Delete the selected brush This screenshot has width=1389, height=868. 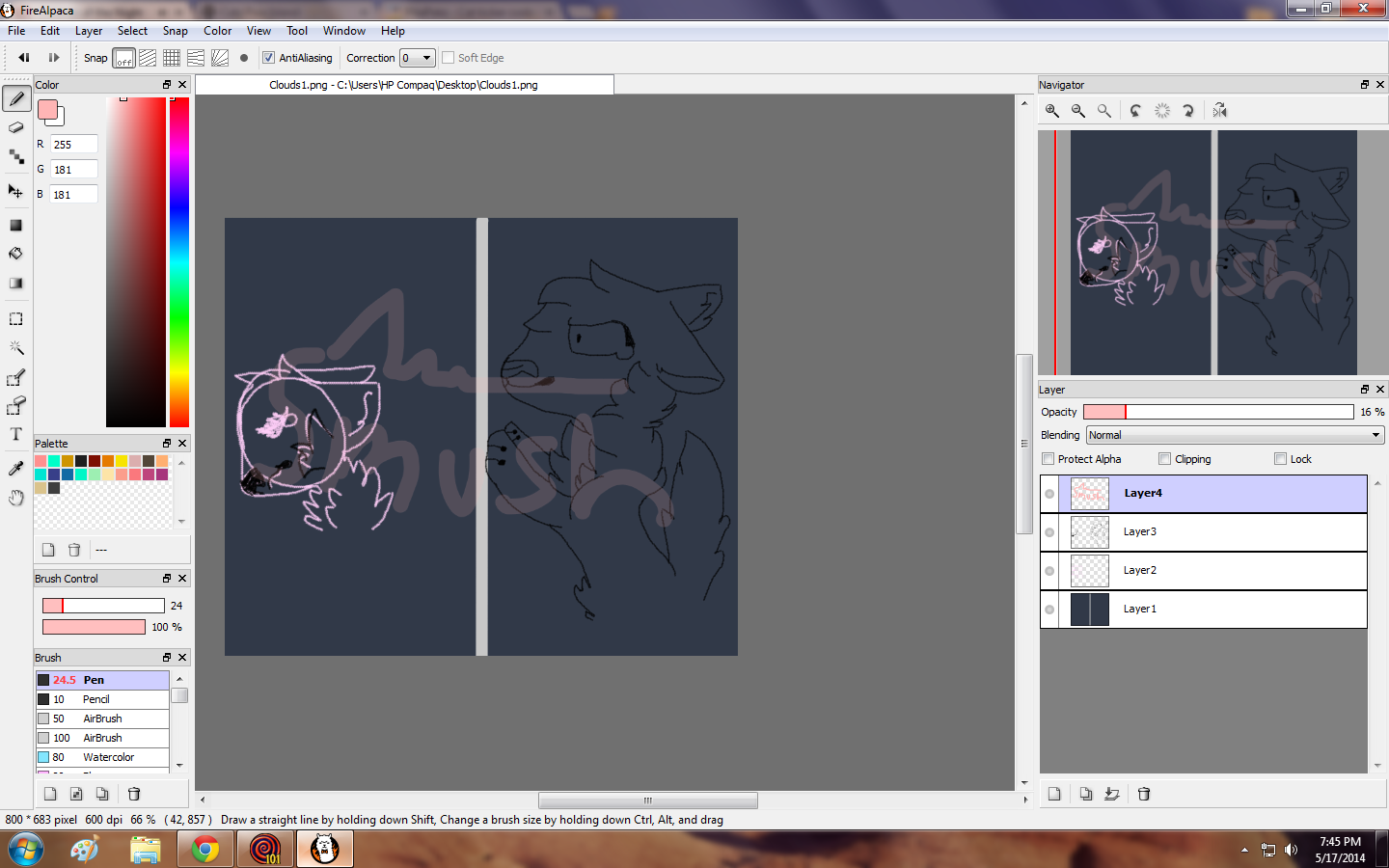click(134, 794)
